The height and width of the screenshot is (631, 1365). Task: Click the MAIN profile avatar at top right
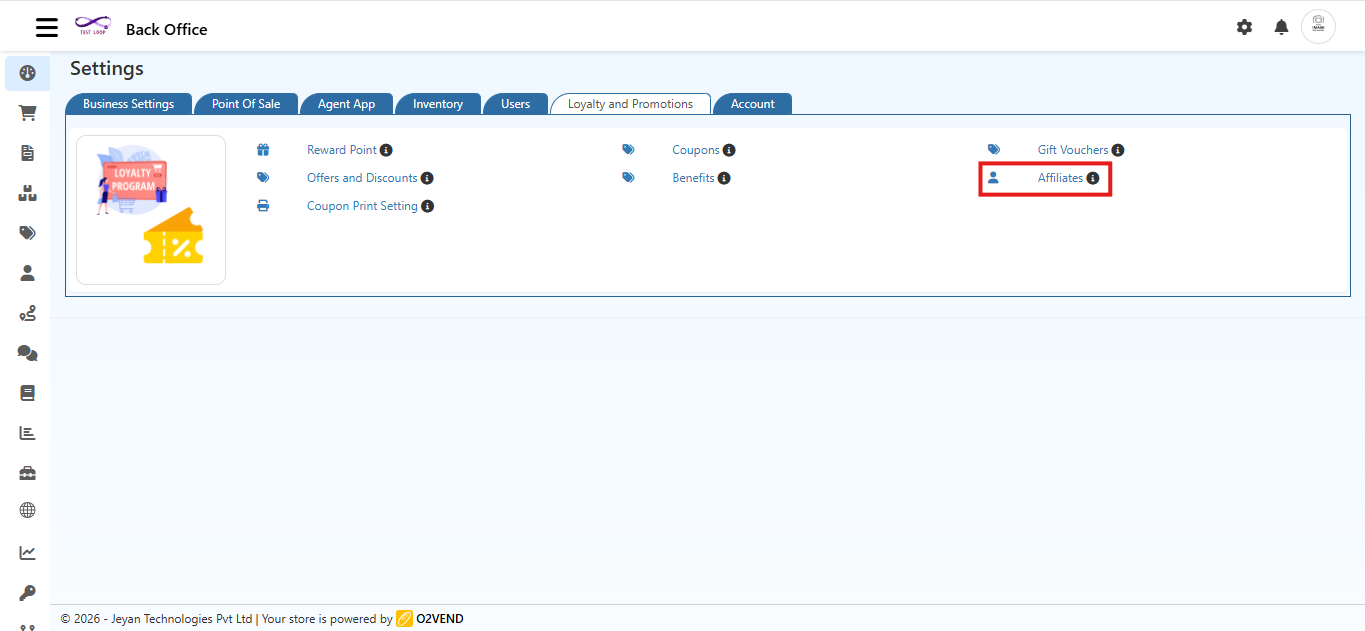pos(1318,26)
